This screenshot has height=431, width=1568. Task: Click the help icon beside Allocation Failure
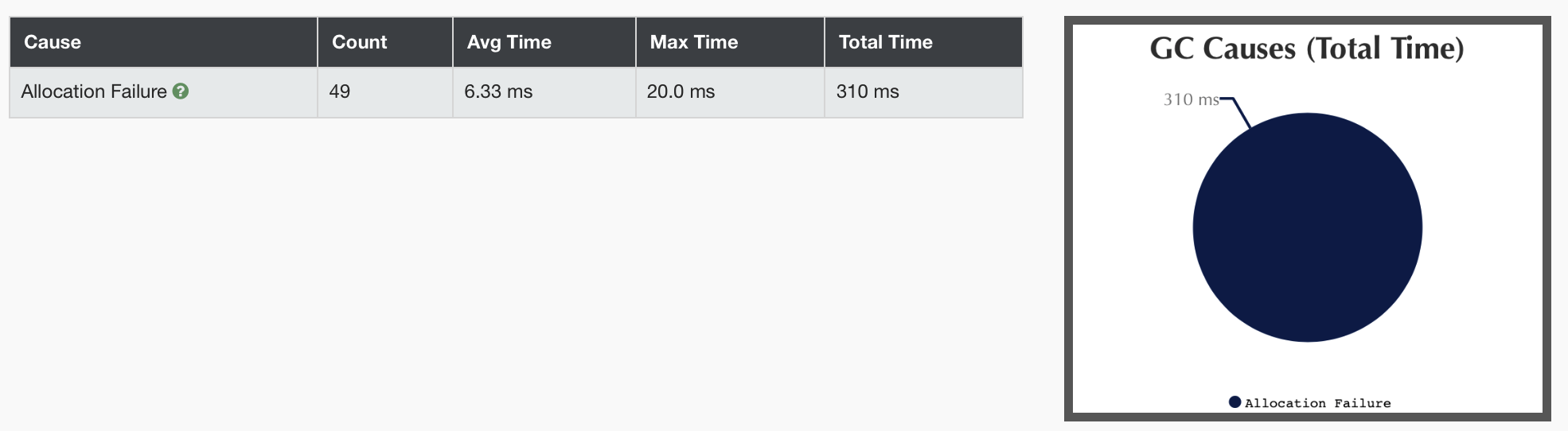[181, 91]
